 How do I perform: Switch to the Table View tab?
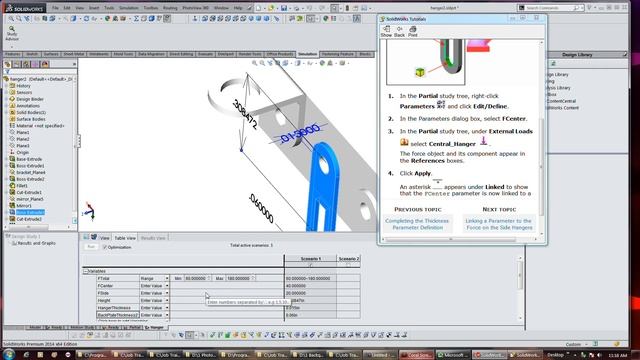tap(125, 238)
